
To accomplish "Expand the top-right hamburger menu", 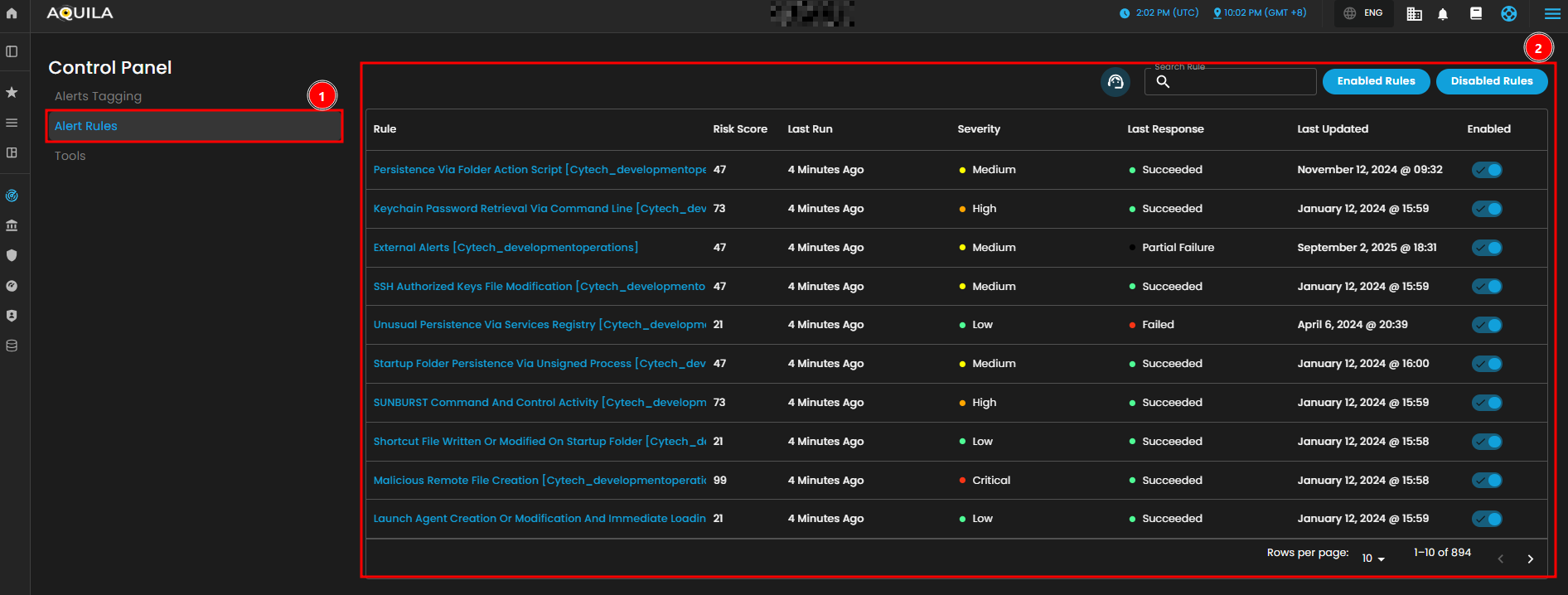I will coord(1552,14).
